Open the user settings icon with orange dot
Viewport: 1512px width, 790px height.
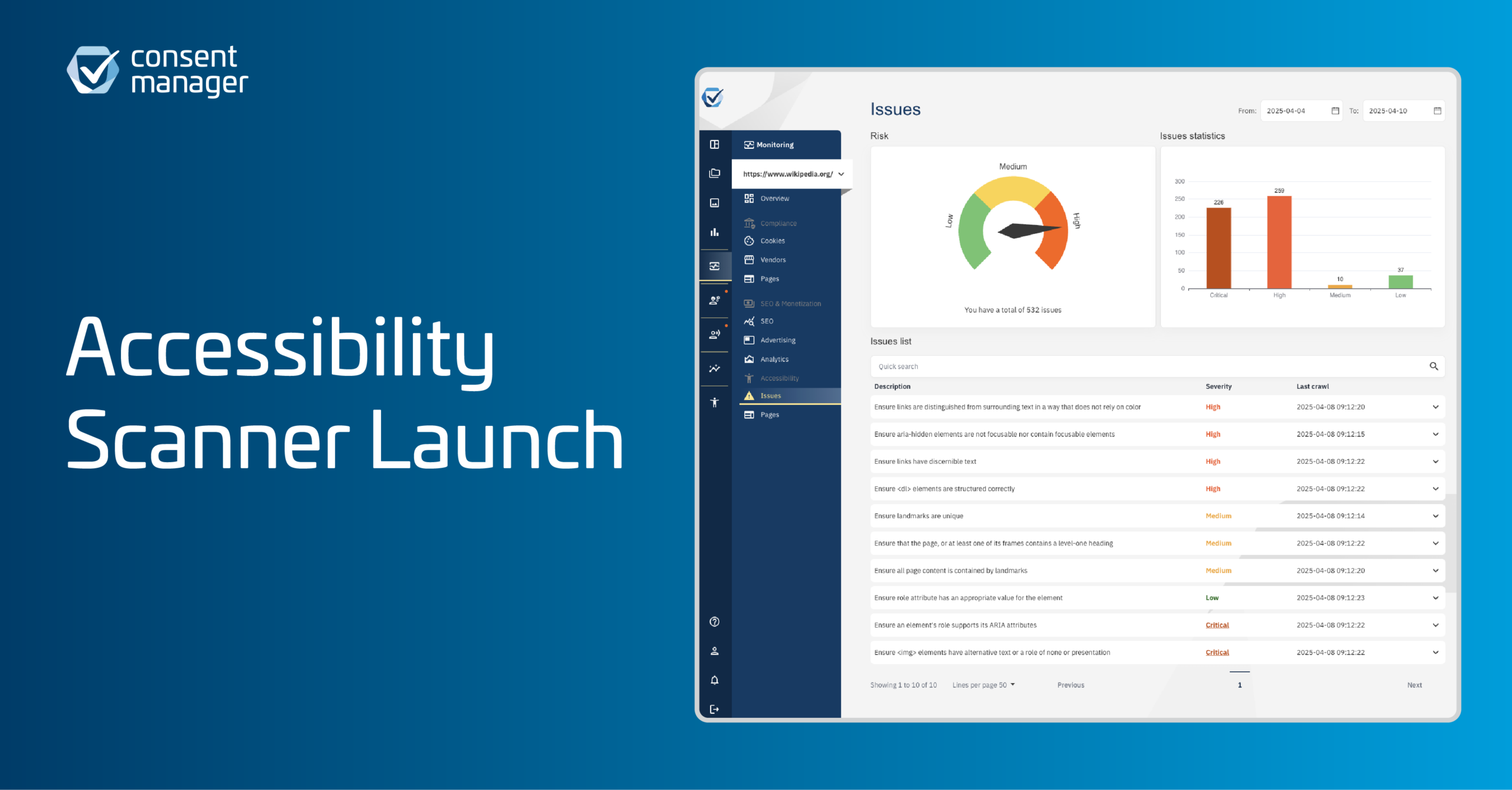pyautogui.click(x=715, y=300)
